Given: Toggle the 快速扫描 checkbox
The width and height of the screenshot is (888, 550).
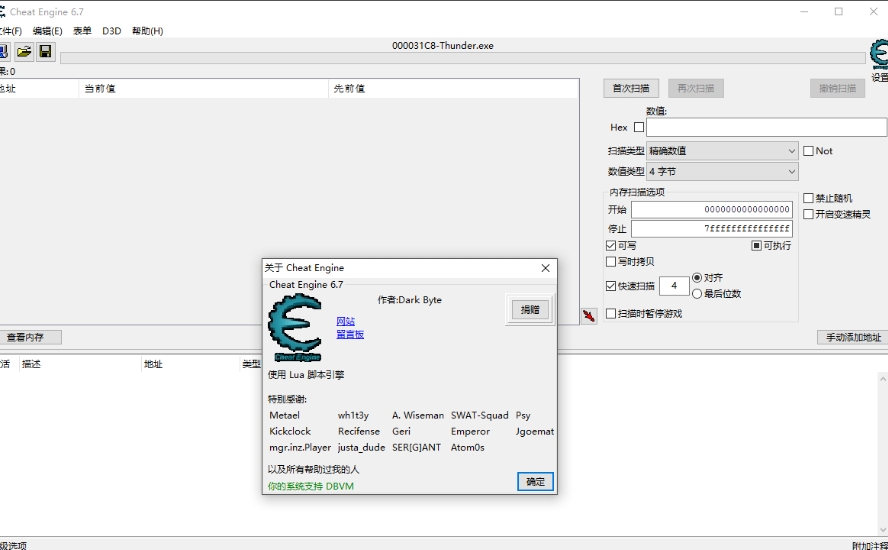Looking at the screenshot, I should click(610, 286).
